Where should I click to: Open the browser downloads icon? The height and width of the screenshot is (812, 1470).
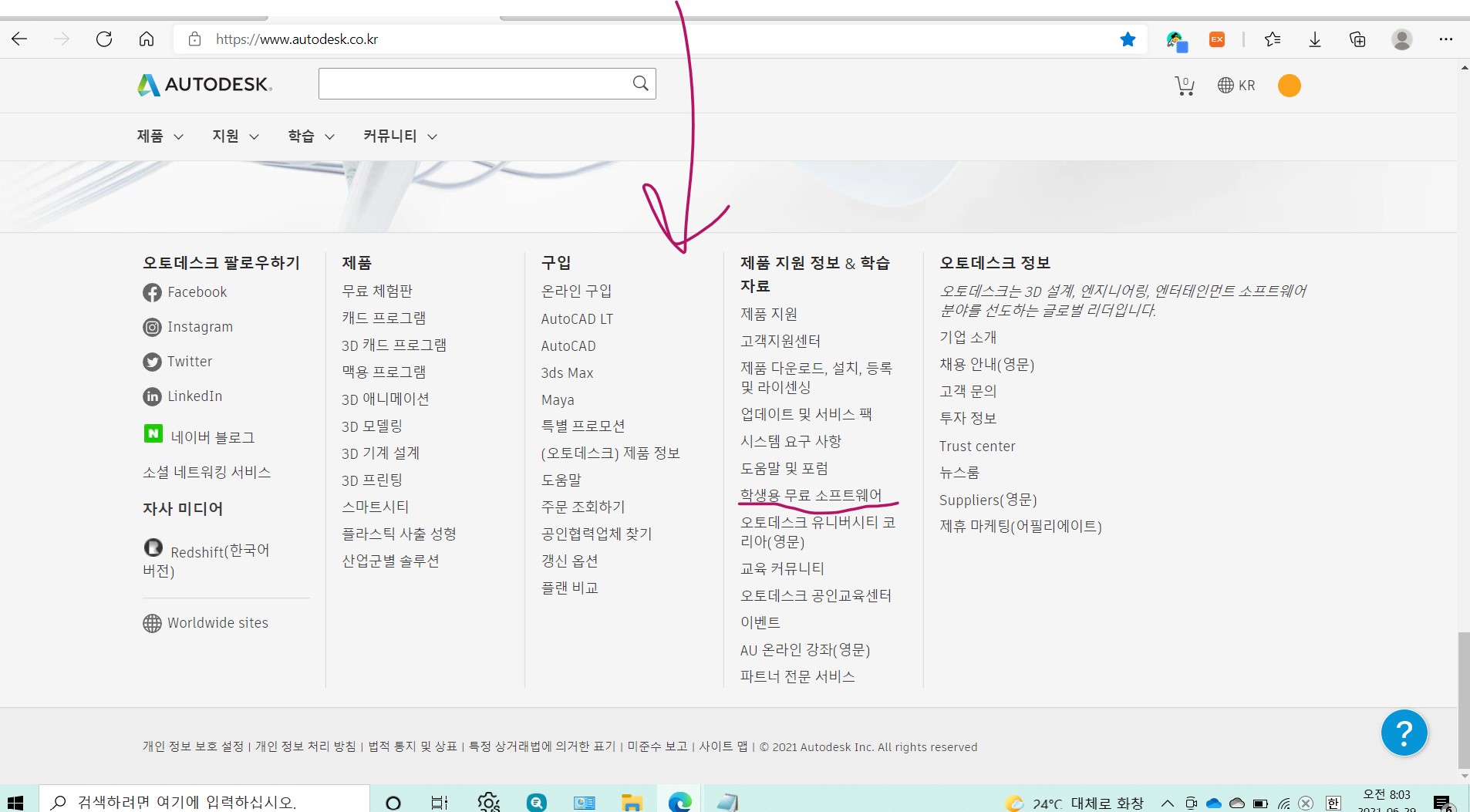pos(1315,39)
